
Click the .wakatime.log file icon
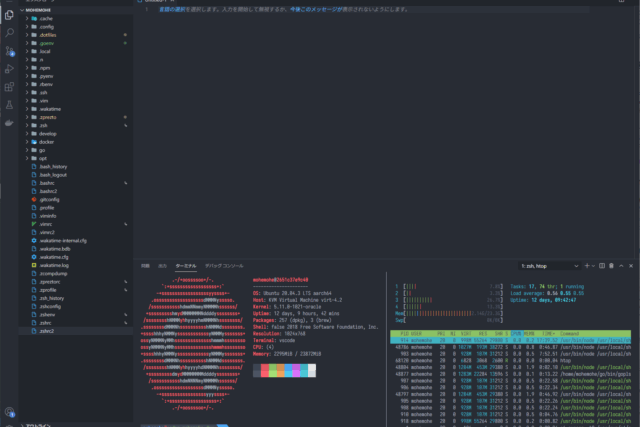pyautogui.click(x=34, y=265)
